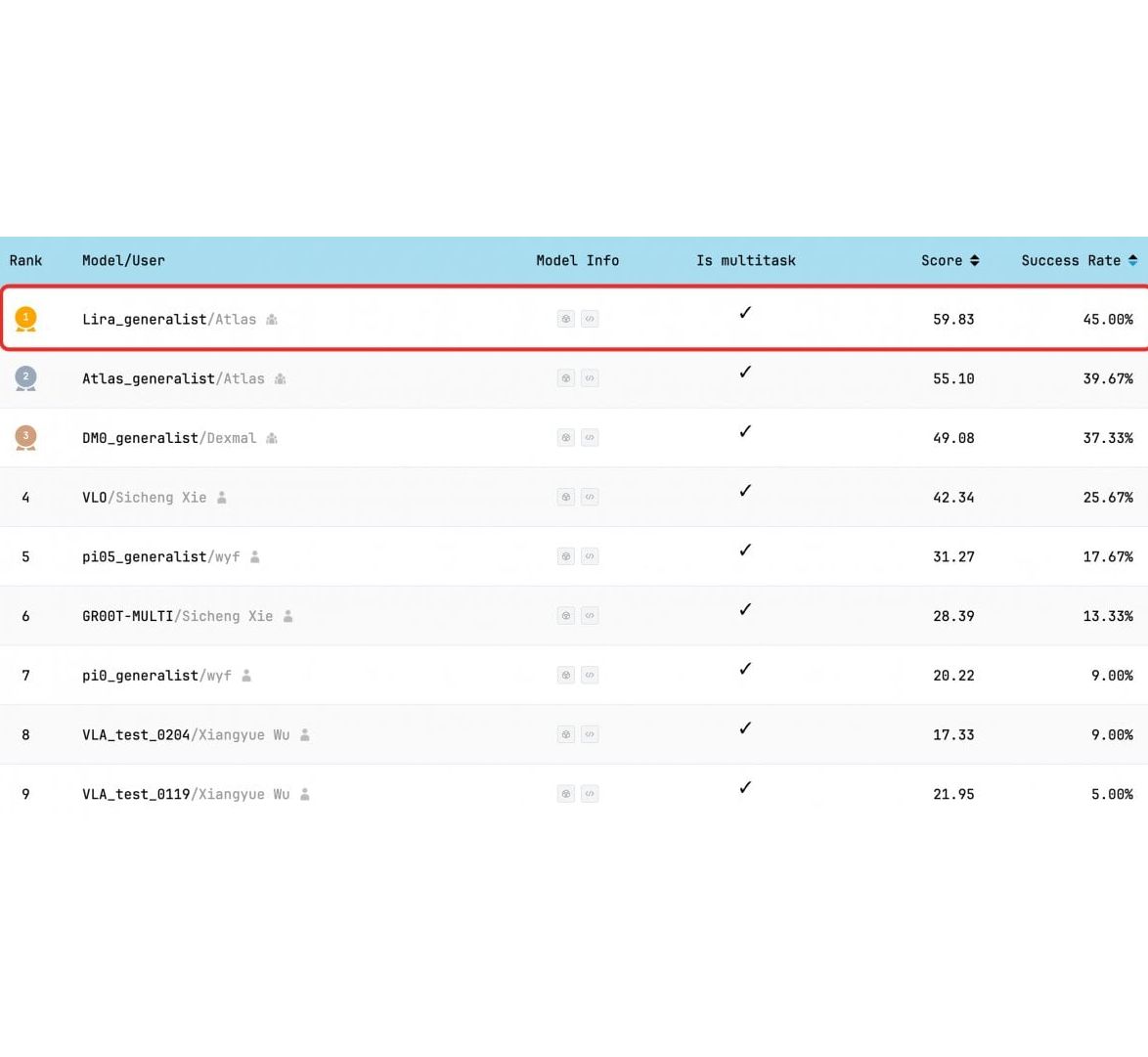Select the success rate 5.00%
The height and width of the screenshot is (1057, 1148).
[1112, 793]
